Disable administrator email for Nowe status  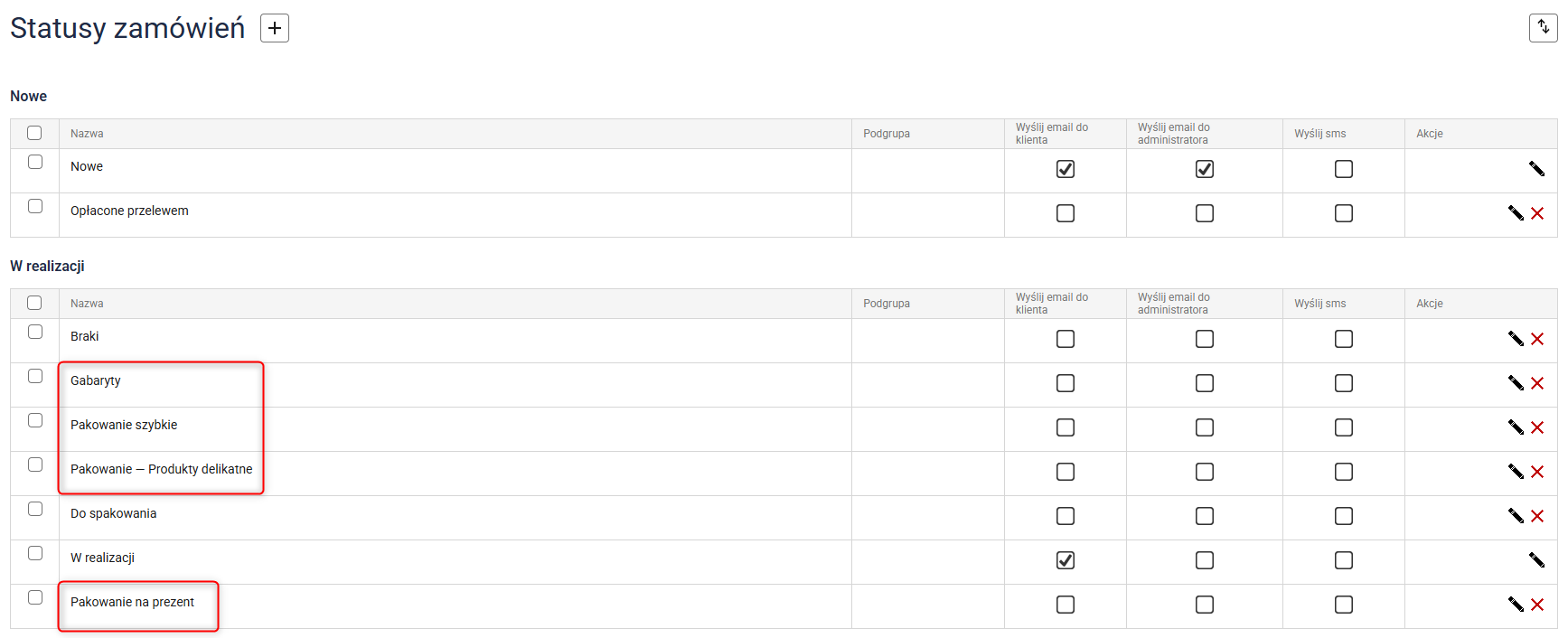pyautogui.click(x=1205, y=169)
